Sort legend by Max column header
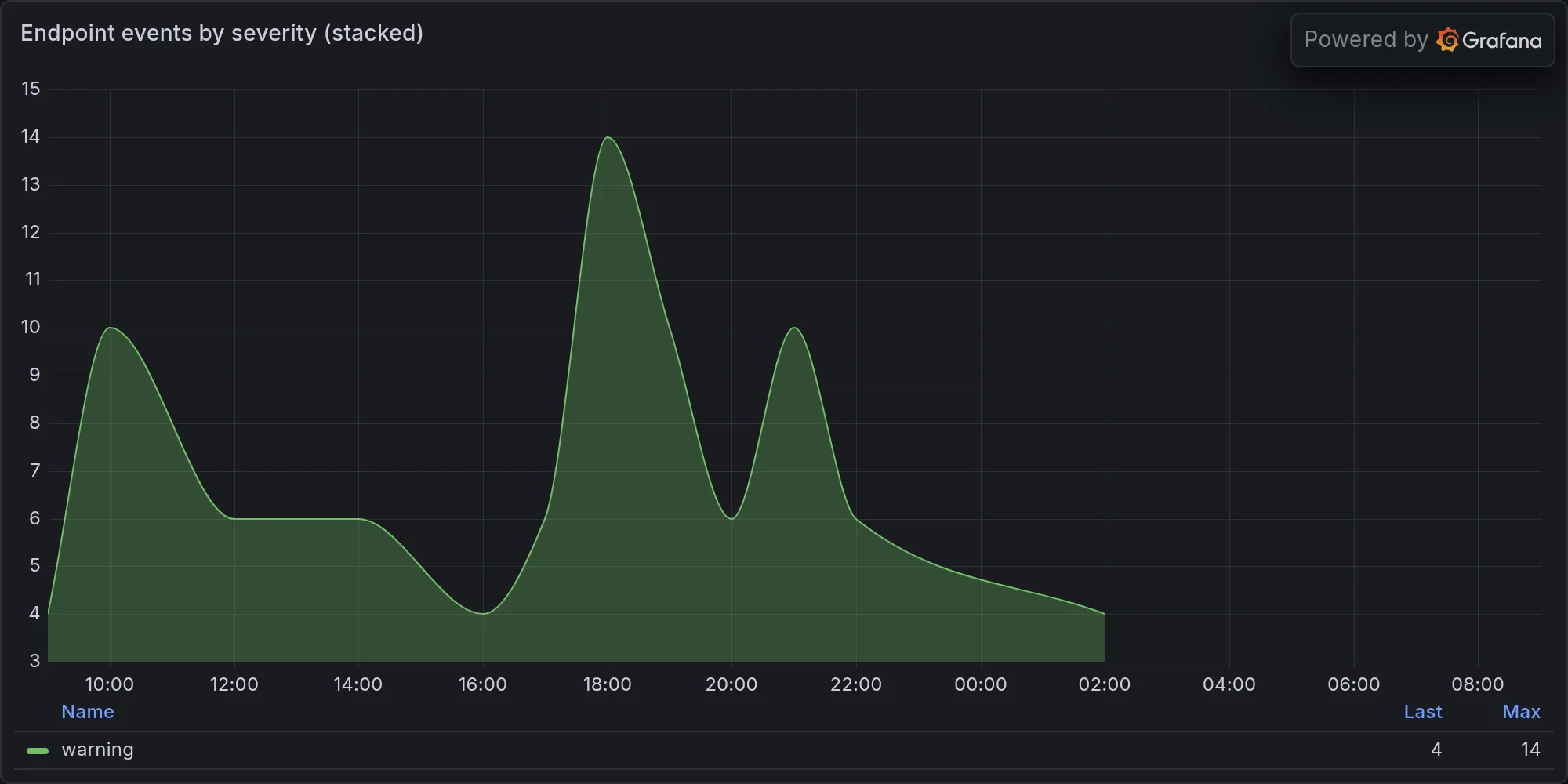Viewport: 1568px width, 784px height. pyautogui.click(x=1521, y=712)
